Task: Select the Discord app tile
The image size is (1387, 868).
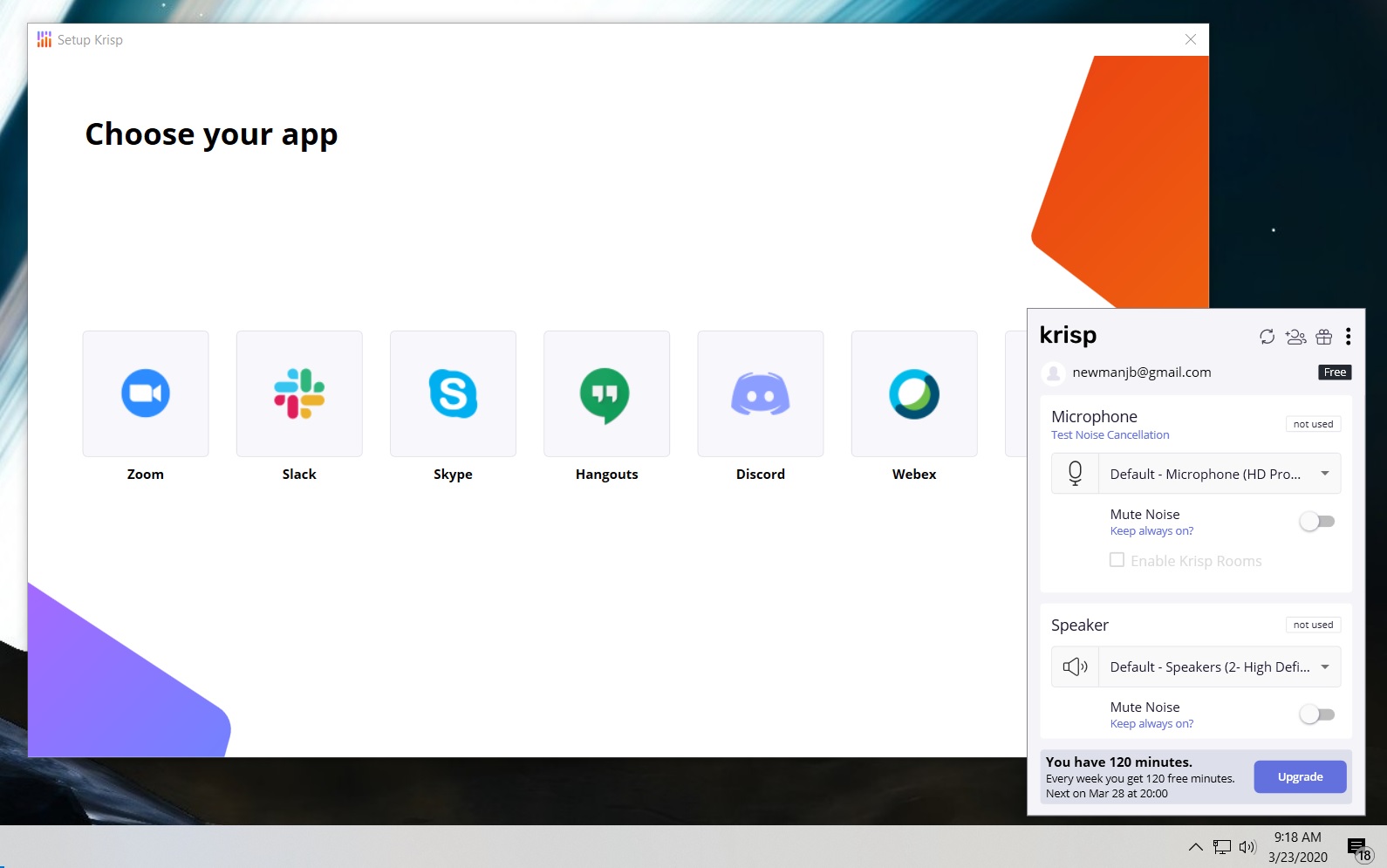Action: click(x=761, y=393)
